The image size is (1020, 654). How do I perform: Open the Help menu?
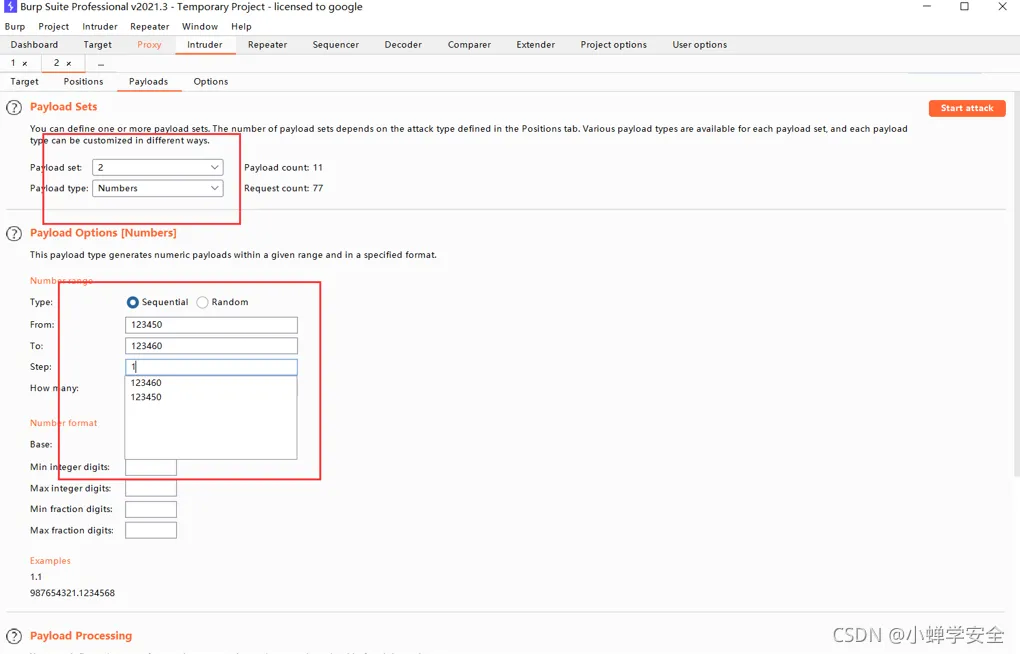coord(241,27)
